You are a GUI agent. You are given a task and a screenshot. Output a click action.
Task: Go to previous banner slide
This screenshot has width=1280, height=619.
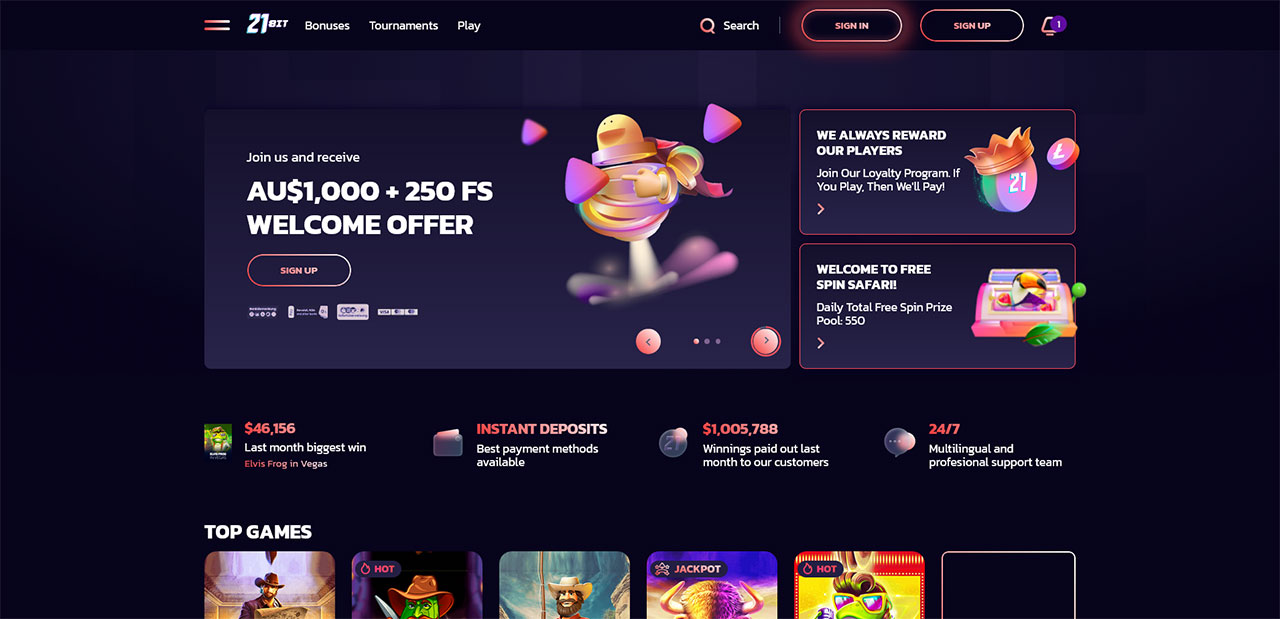click(x=648, y=341)
